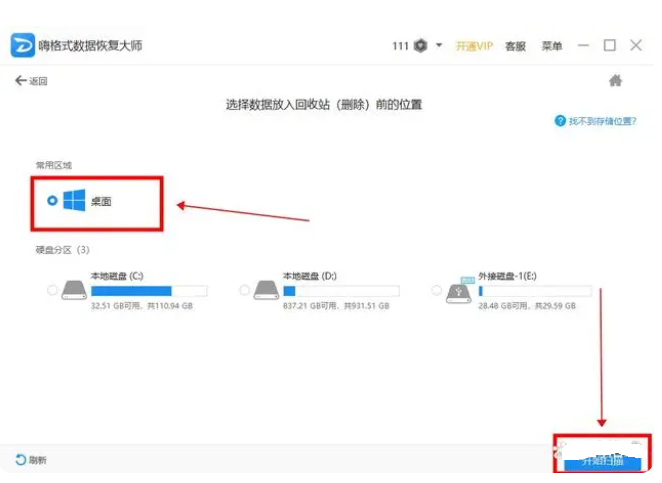This screenshot has width=662, height=483.
Task: Go back using the 返回 button
Action: coord(31,81)
